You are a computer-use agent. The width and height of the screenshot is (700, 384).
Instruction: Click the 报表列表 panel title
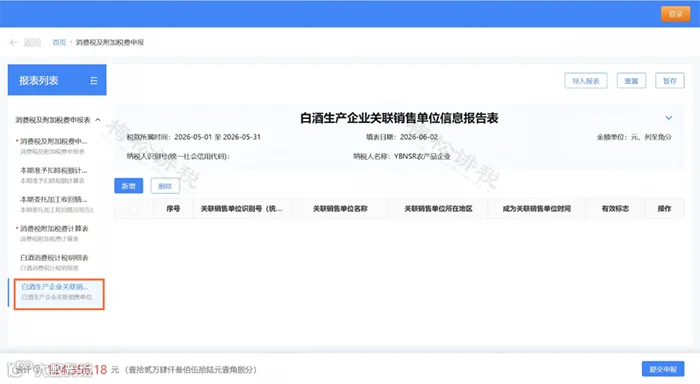pos(39,80)
